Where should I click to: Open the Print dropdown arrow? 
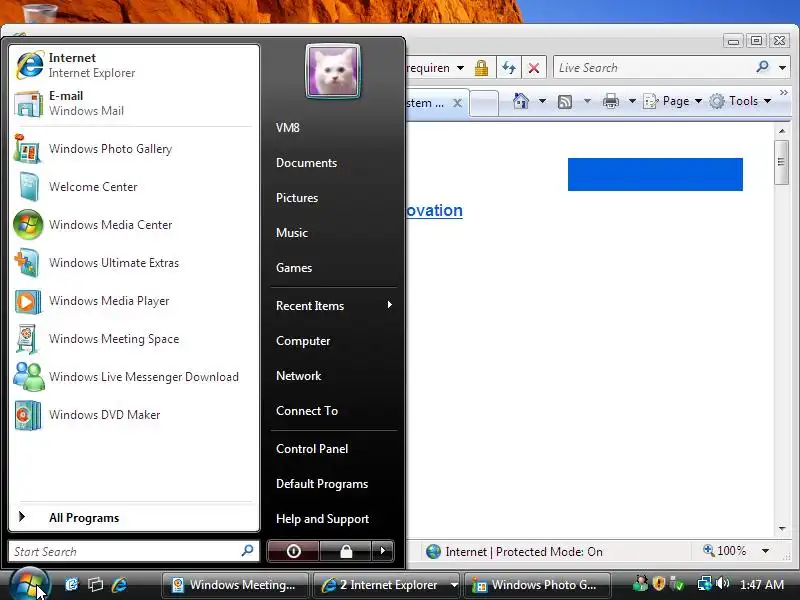pyautogui.click(x=632, y=101)
